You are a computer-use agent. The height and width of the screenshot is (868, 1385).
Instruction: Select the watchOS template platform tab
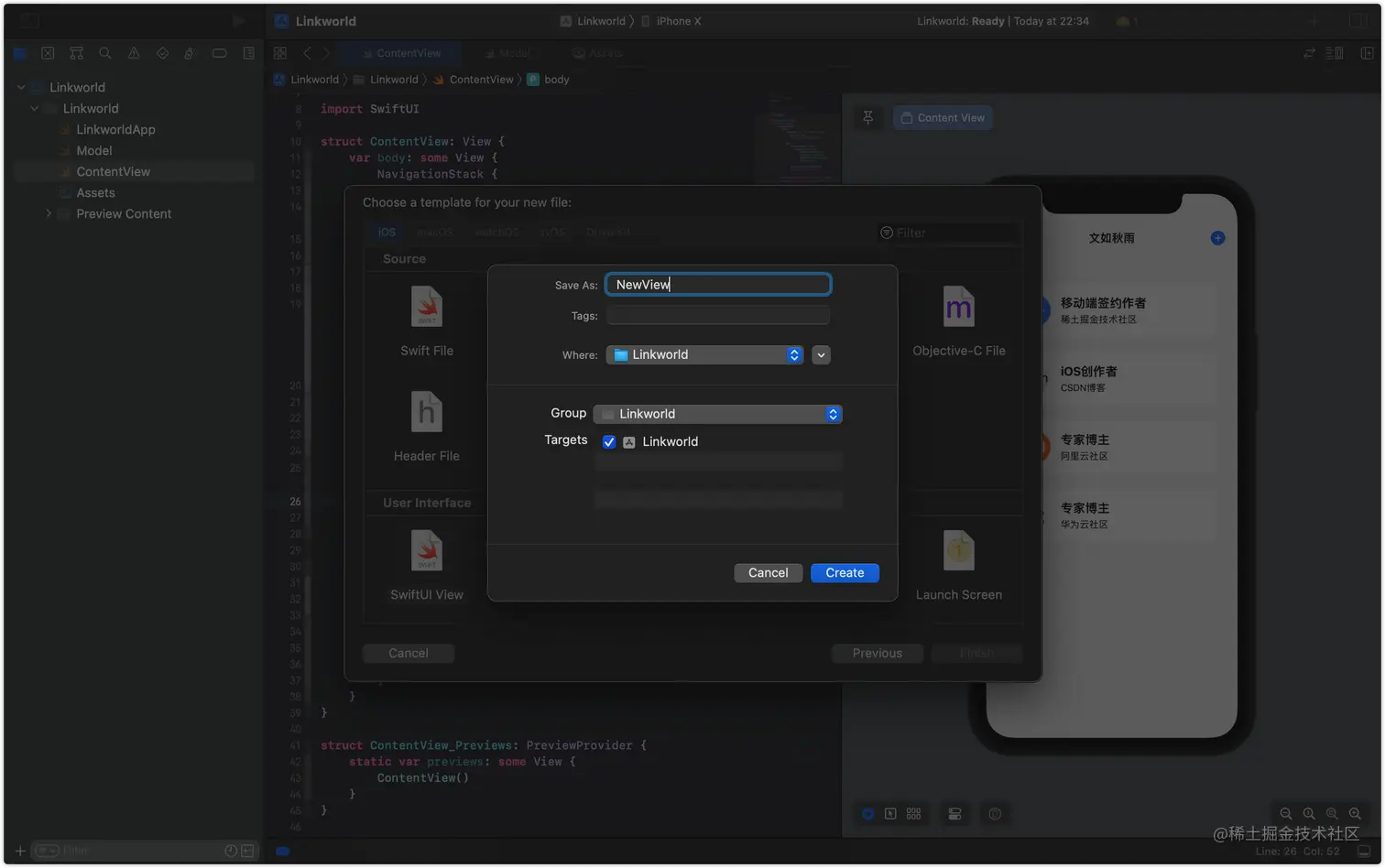(x=496, y=233)
